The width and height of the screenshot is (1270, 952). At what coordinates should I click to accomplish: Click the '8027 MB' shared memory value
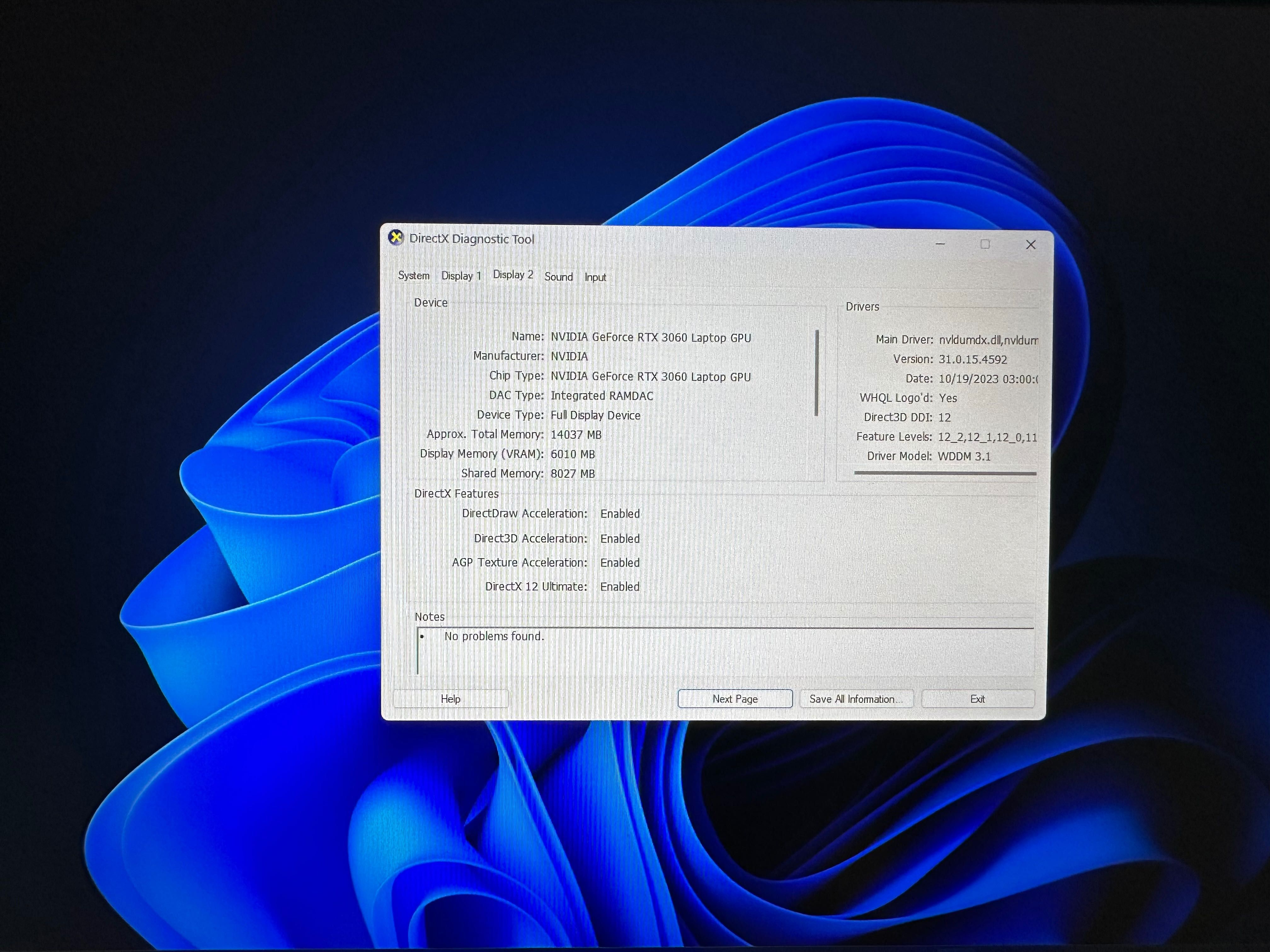pyautogui.click(x=572, y=473)
